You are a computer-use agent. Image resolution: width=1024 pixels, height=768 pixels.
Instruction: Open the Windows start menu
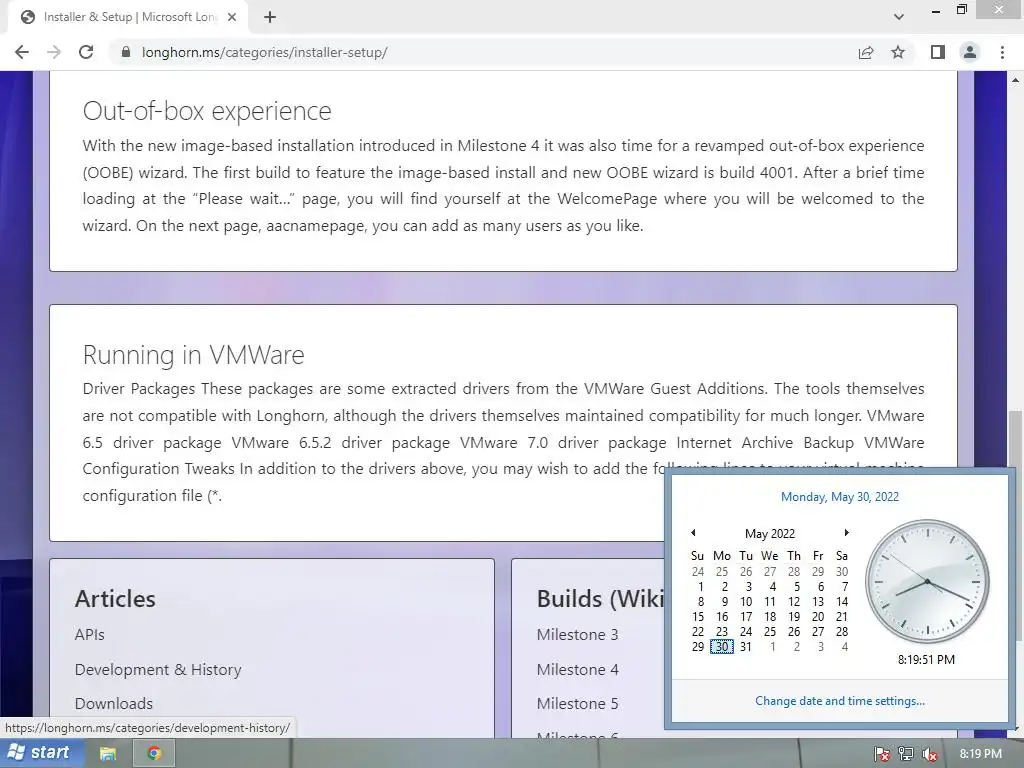(39, 753)
